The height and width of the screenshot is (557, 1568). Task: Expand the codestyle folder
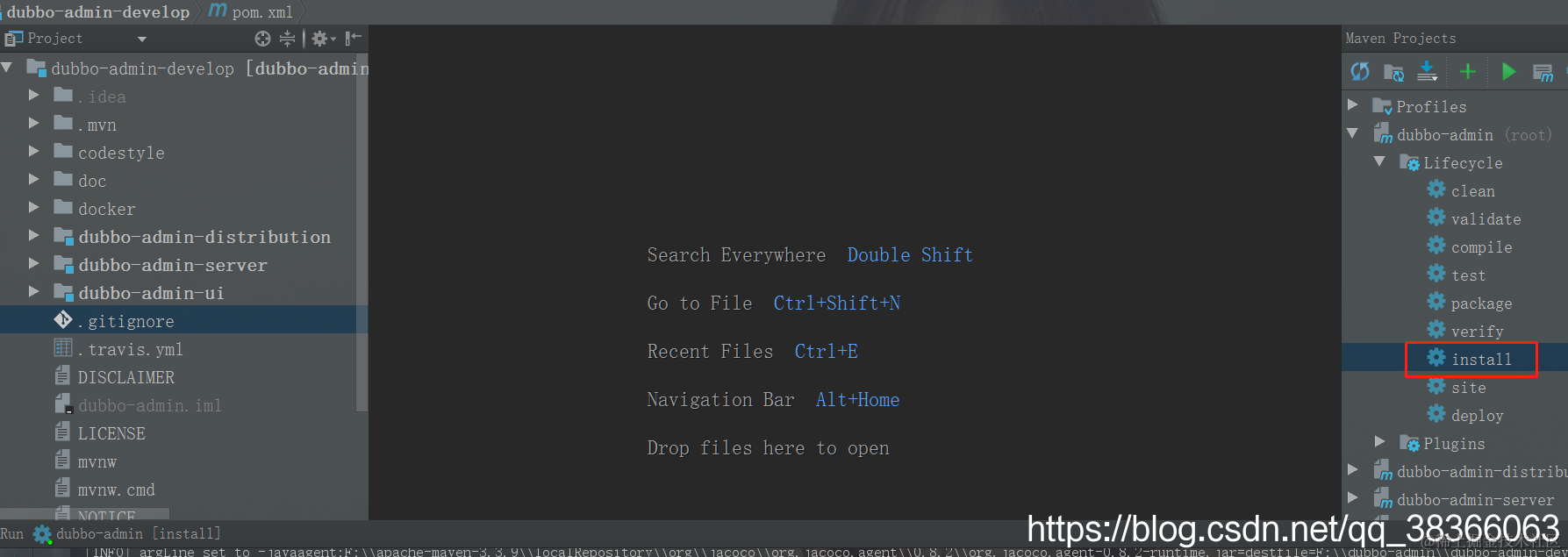(33, 152)
